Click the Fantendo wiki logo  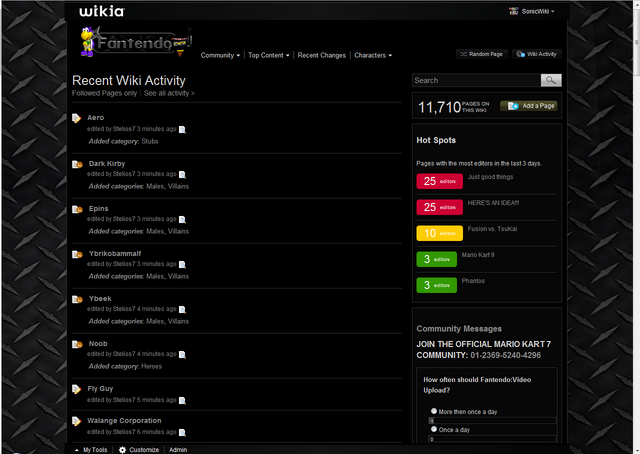coord(136,42)
